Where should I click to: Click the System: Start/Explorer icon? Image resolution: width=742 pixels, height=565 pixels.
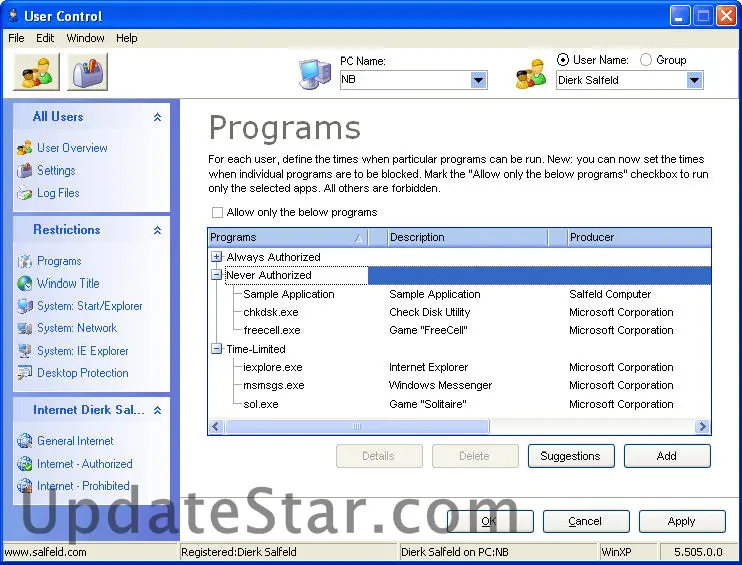(25, 306)
